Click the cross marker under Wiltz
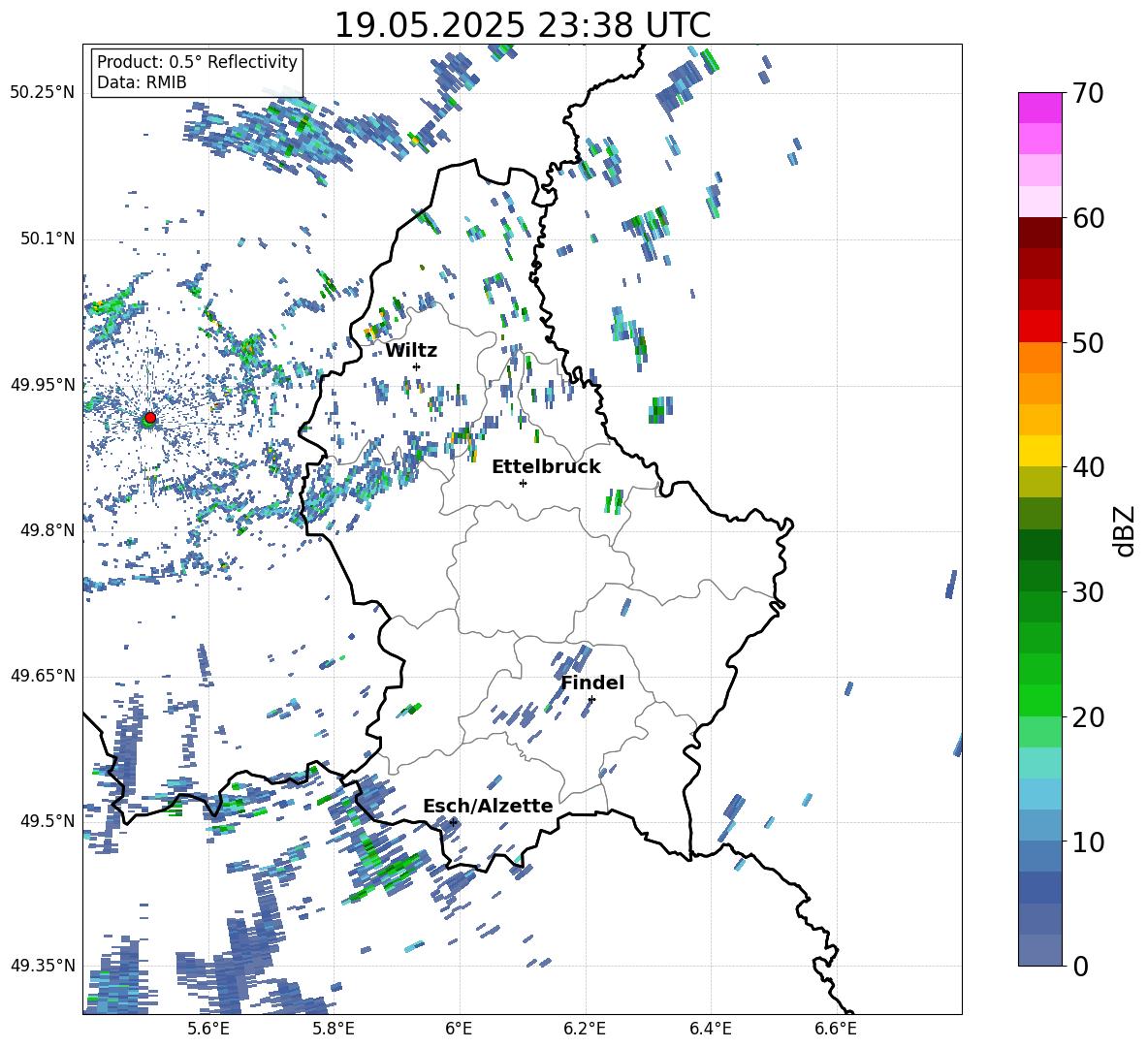 coord(417,366)
